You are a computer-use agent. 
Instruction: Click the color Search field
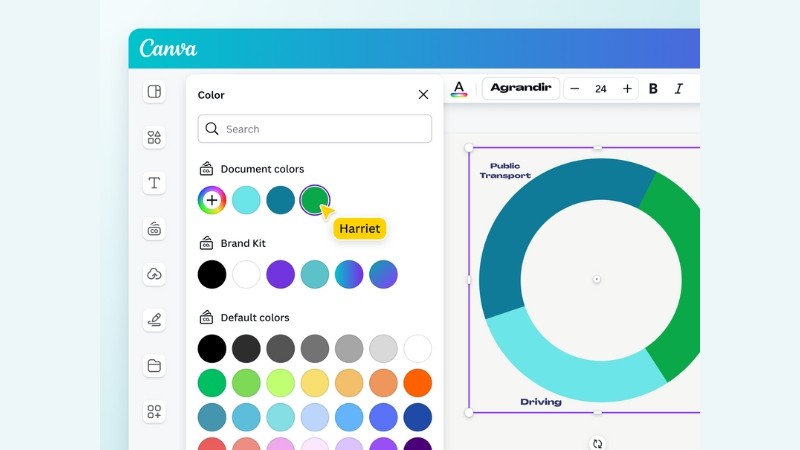pos(315,129)
